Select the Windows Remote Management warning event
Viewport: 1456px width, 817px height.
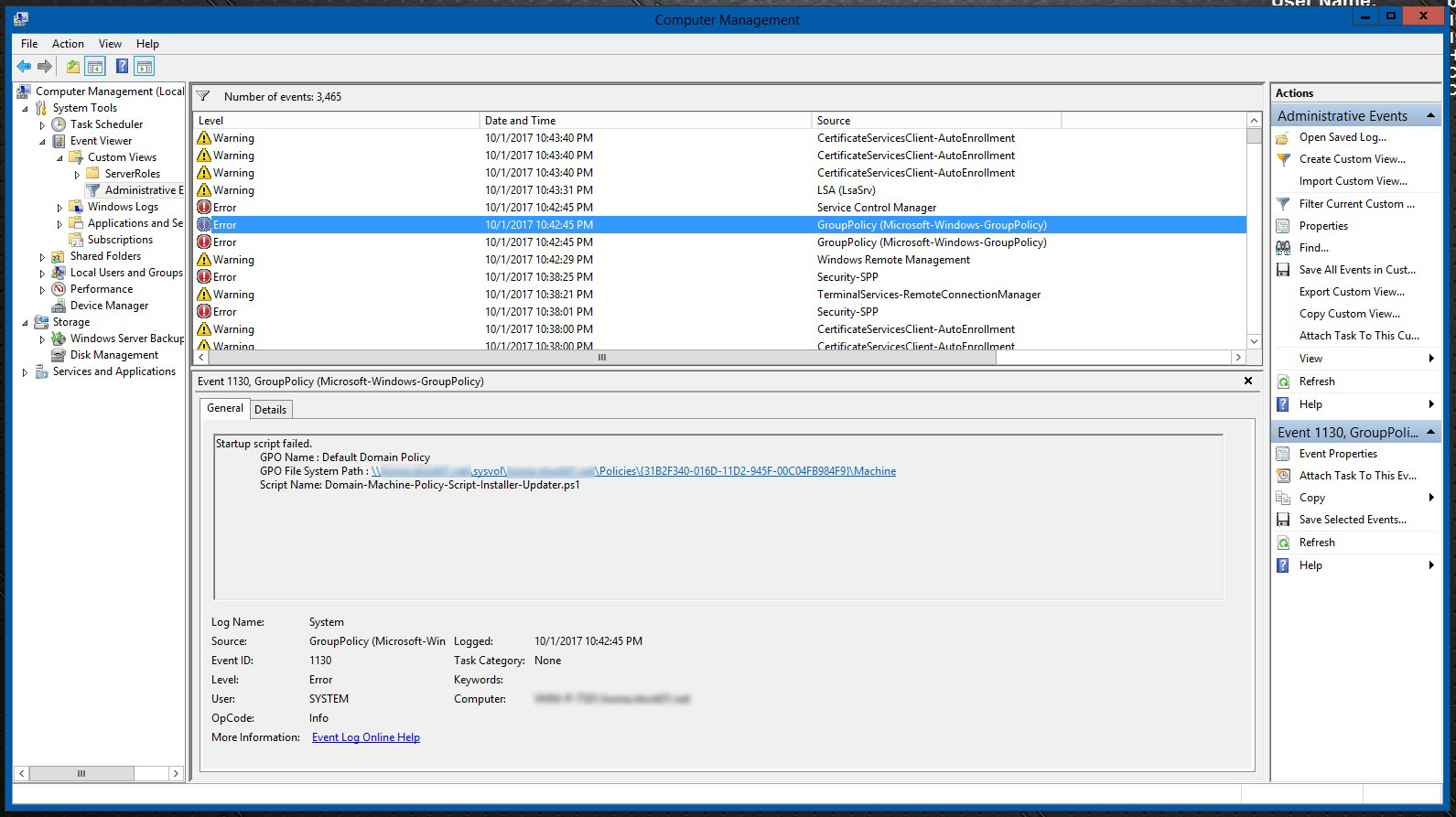719,260
